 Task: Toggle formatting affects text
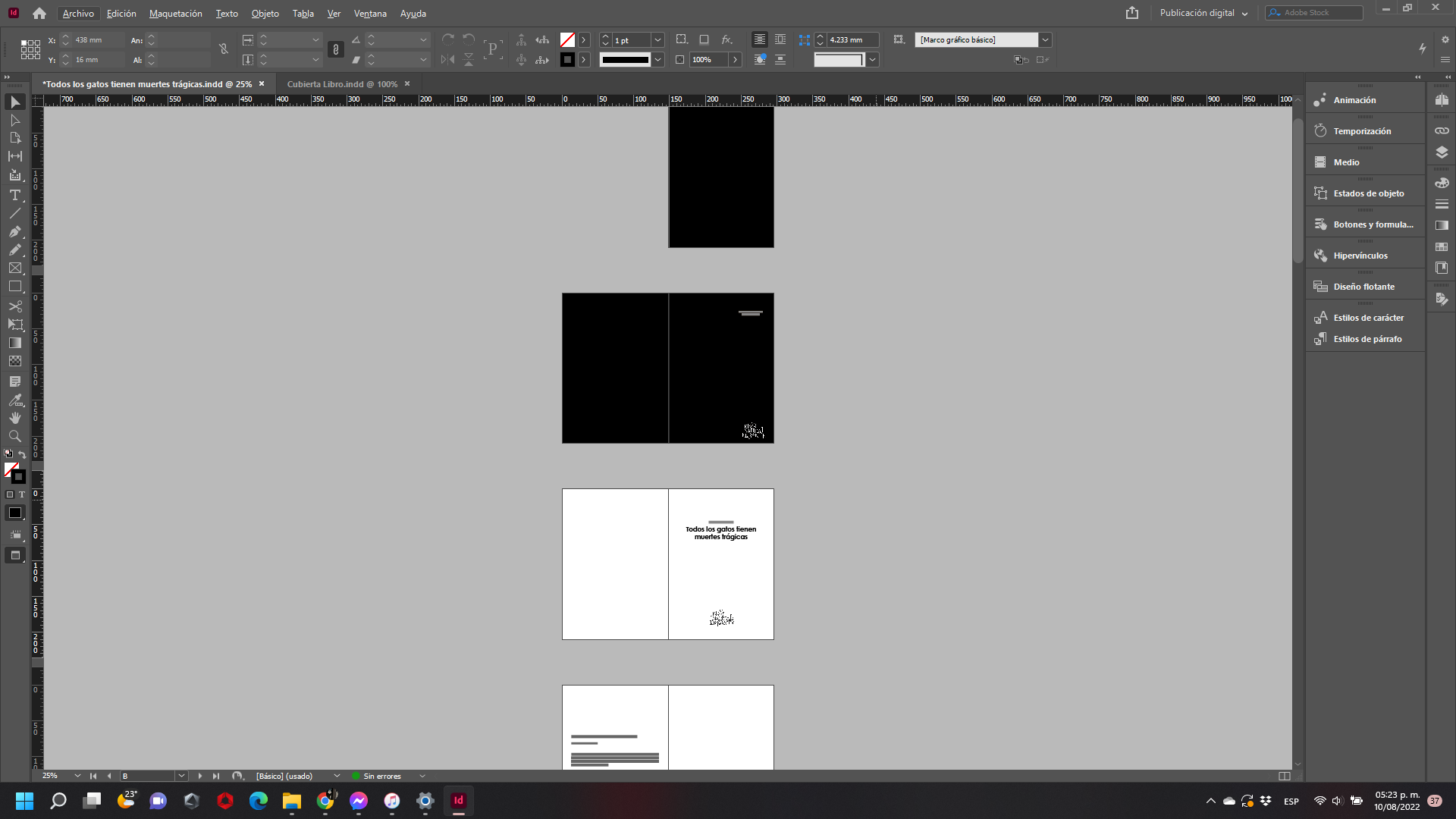pos(21,494)
